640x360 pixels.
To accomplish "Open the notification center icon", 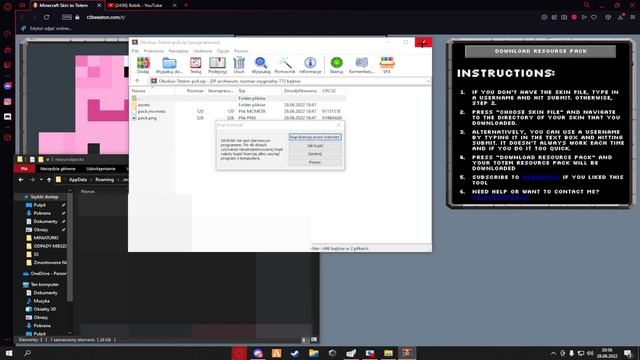I will click(629, 353).
